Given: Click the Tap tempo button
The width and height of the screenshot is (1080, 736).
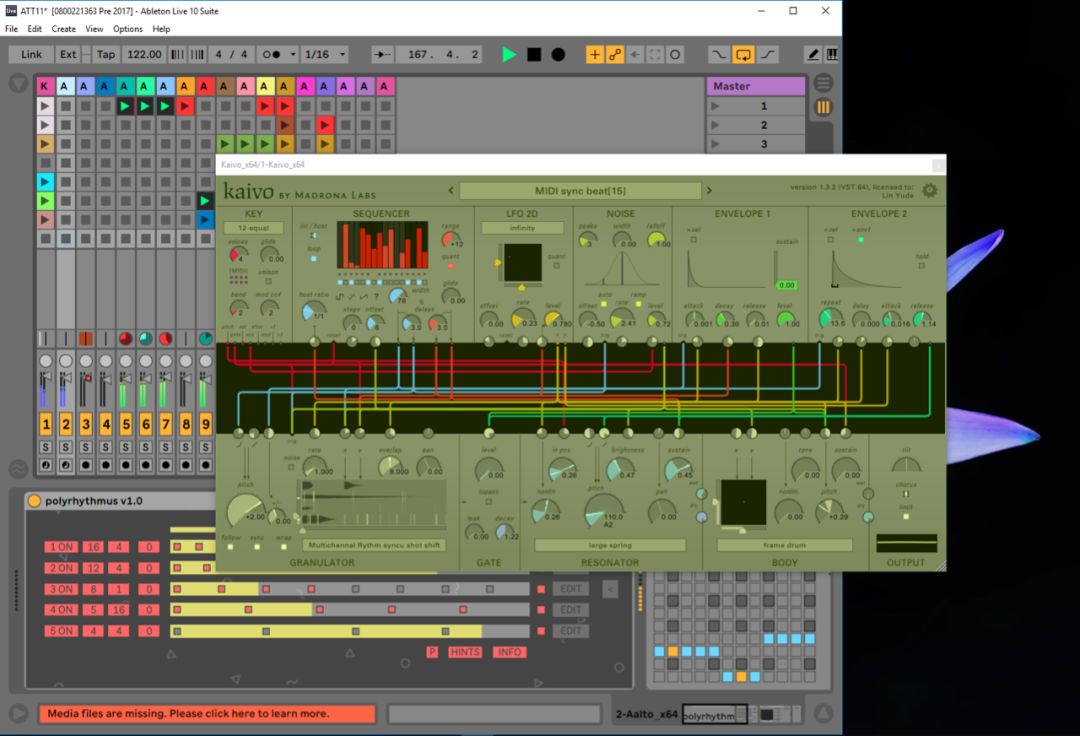Looking at the screenshot, I should pyautogui.click(x=105, y=54).
